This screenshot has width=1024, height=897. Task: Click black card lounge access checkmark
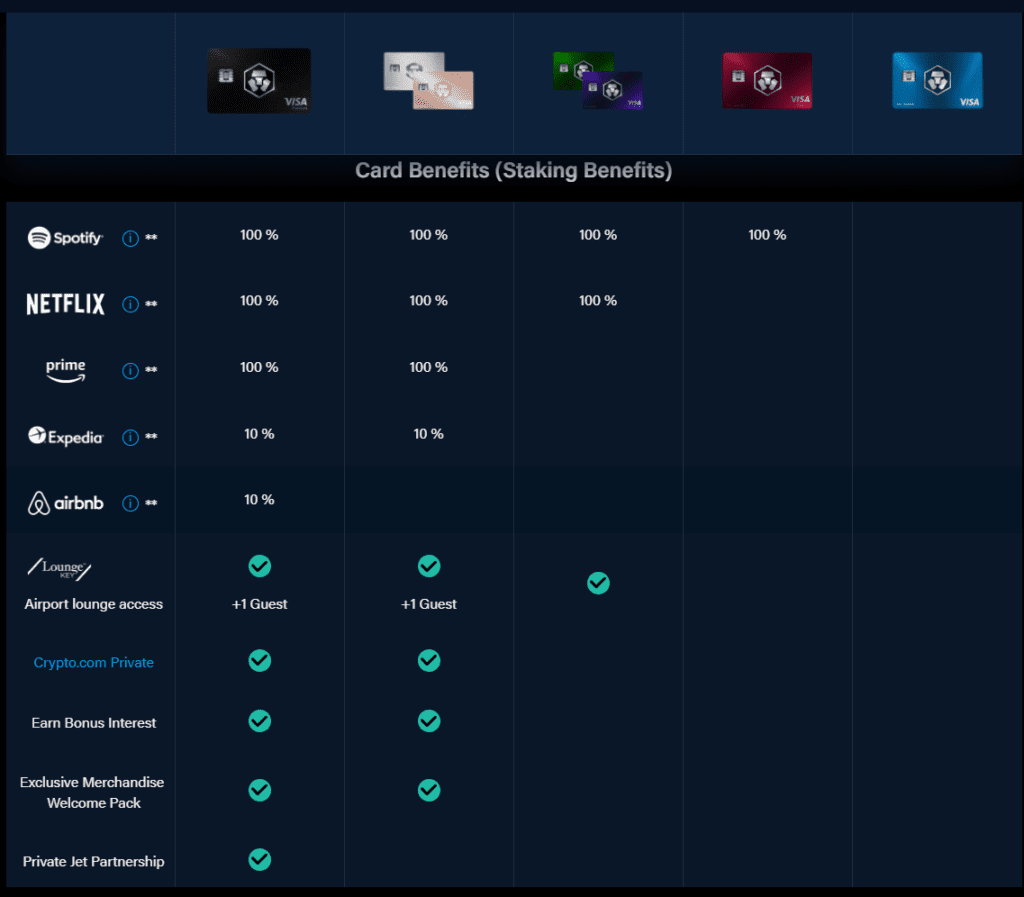click(260, 566)
